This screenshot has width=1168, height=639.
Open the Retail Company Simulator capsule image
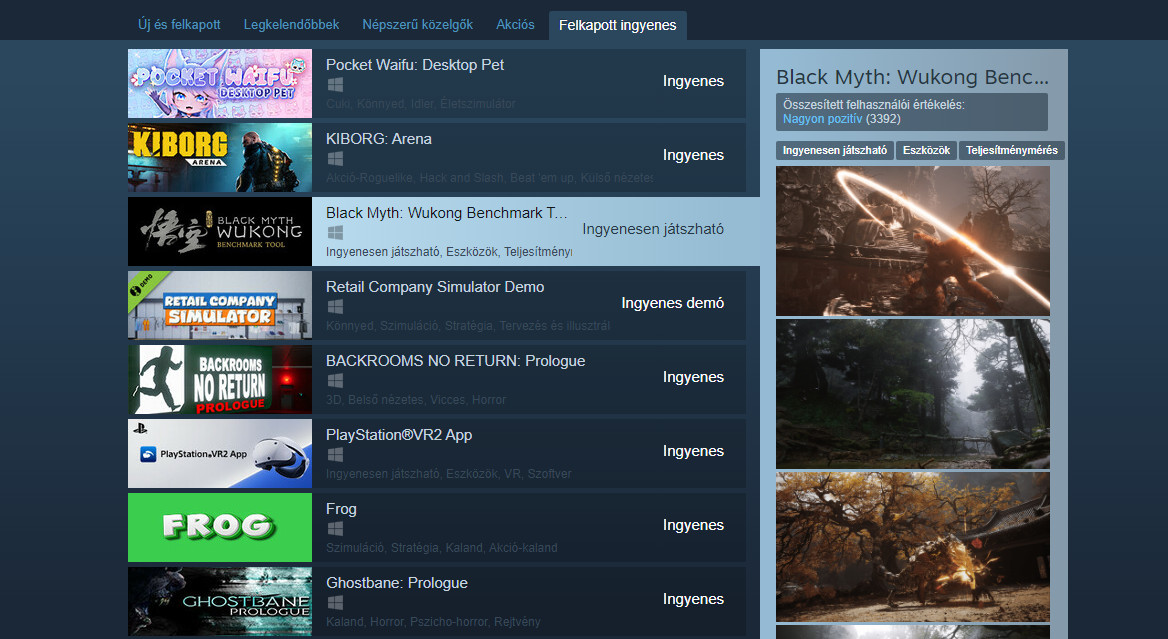point(220,305)
